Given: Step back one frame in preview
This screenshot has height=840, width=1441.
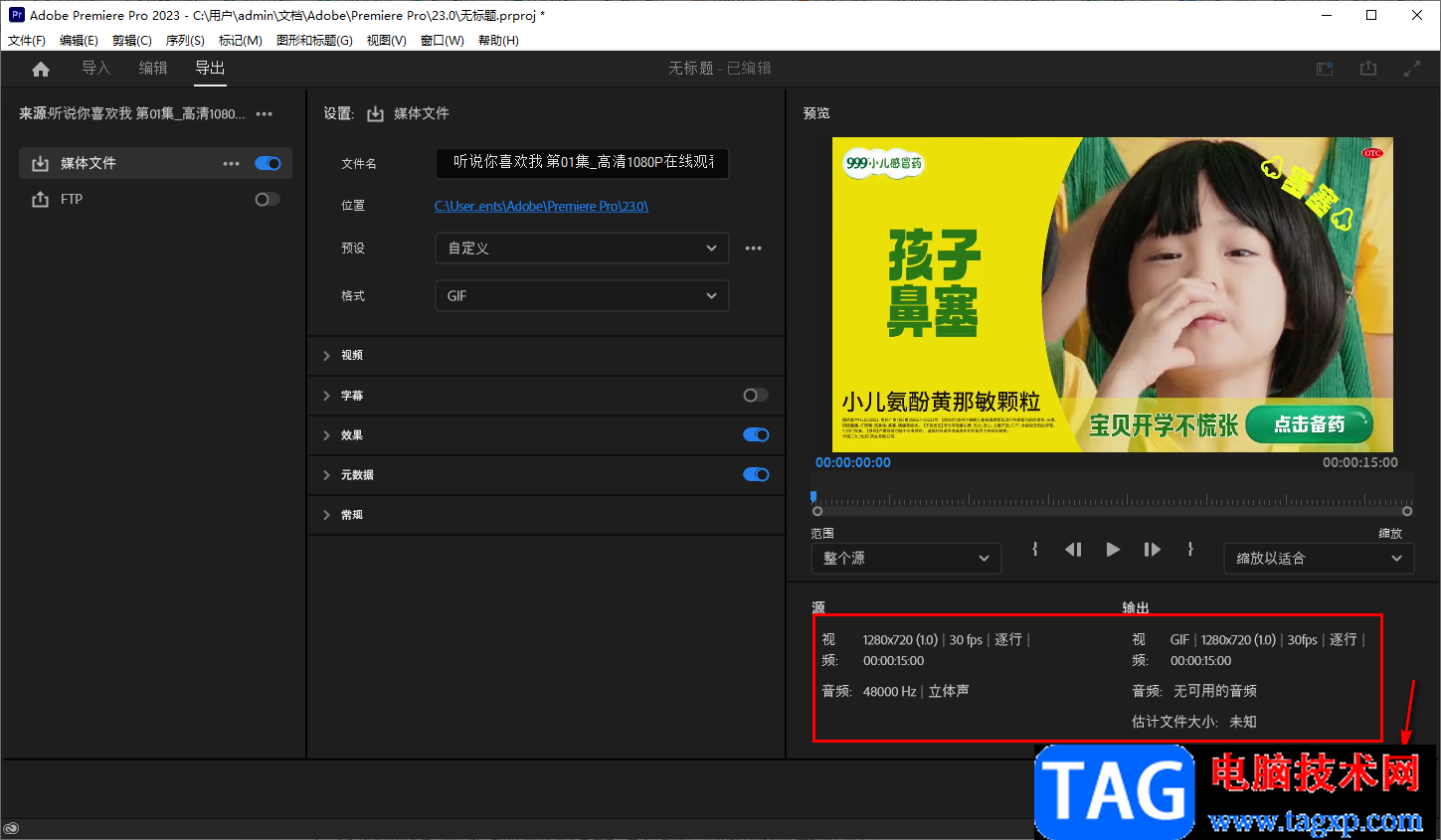Looking at the screenshot, I should [x=1073, y=549].
